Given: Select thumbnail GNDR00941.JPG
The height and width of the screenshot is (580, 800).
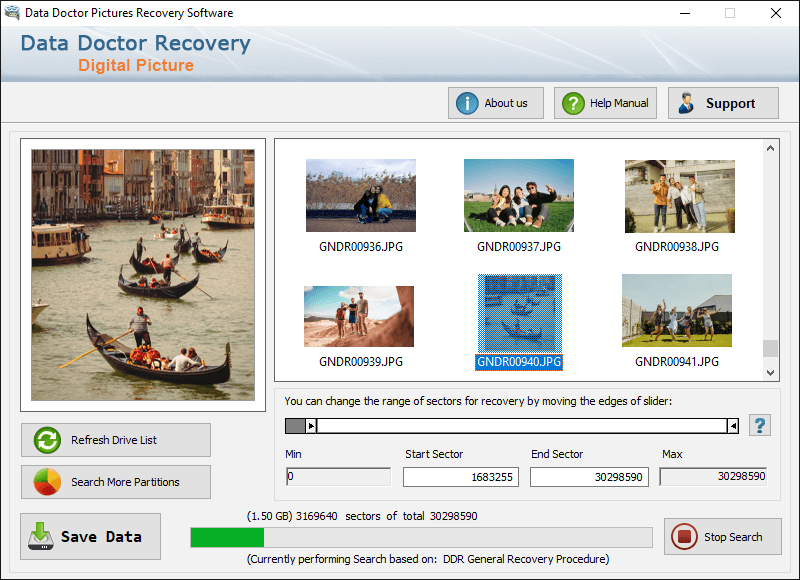Looking at the screenshot, I should (677, 311).
